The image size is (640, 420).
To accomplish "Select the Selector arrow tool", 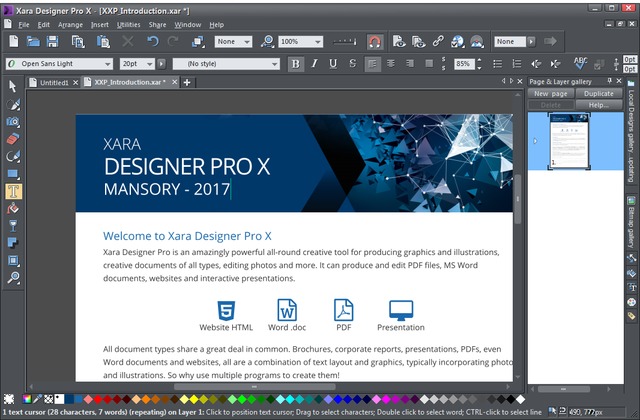I will click(13, 87).
